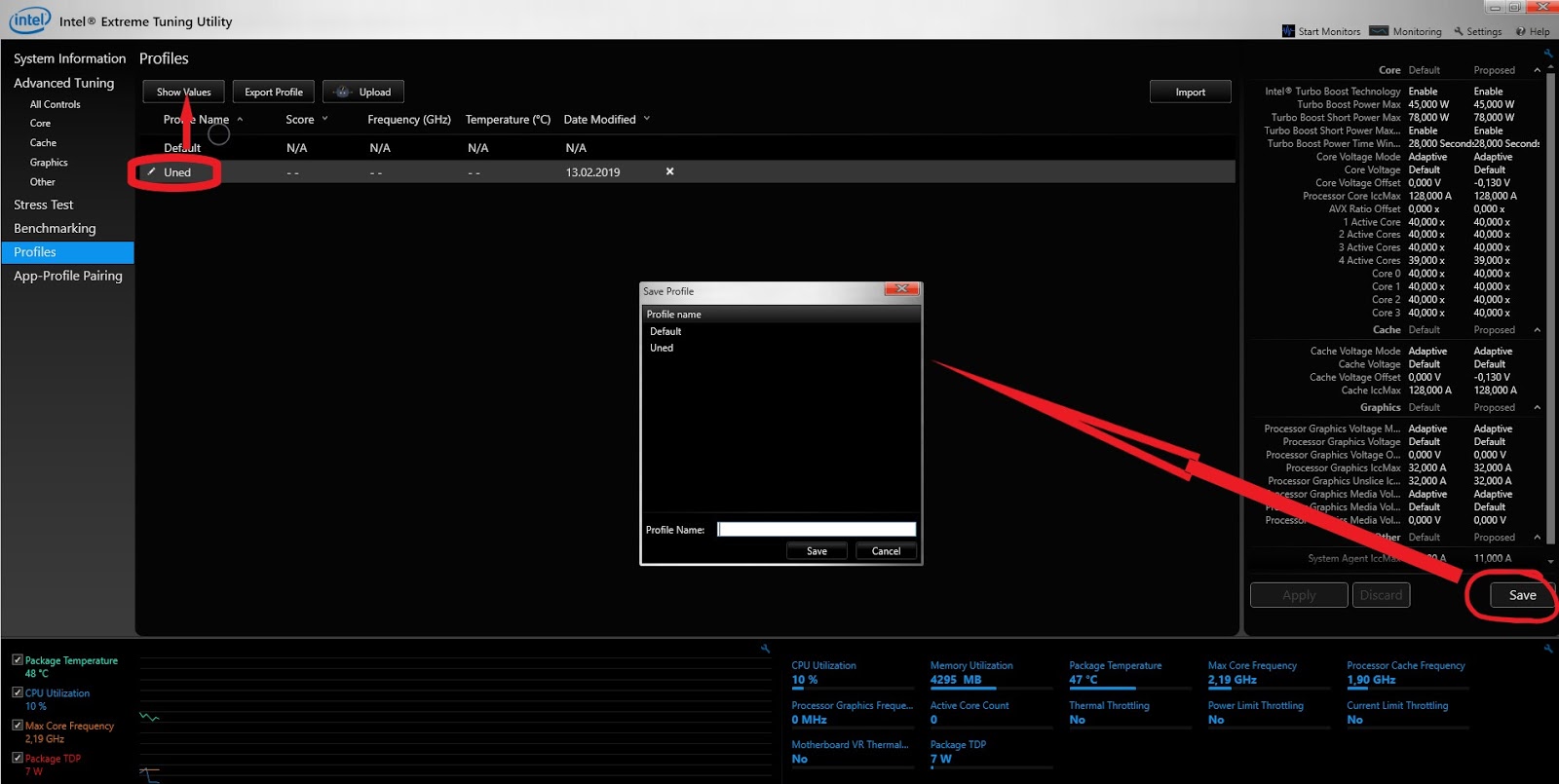Image resolution: width=1559 pixels, height=784 pixels.
Task: Click Save in the Save Profile dialog
Action: [x=817, y=551]
